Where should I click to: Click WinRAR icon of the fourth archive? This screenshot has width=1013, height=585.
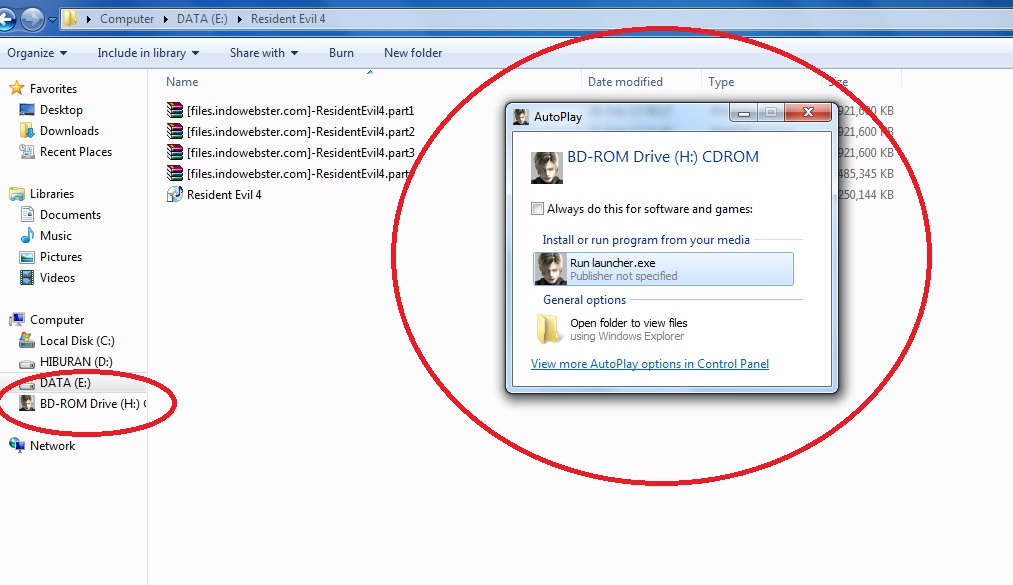174,174
